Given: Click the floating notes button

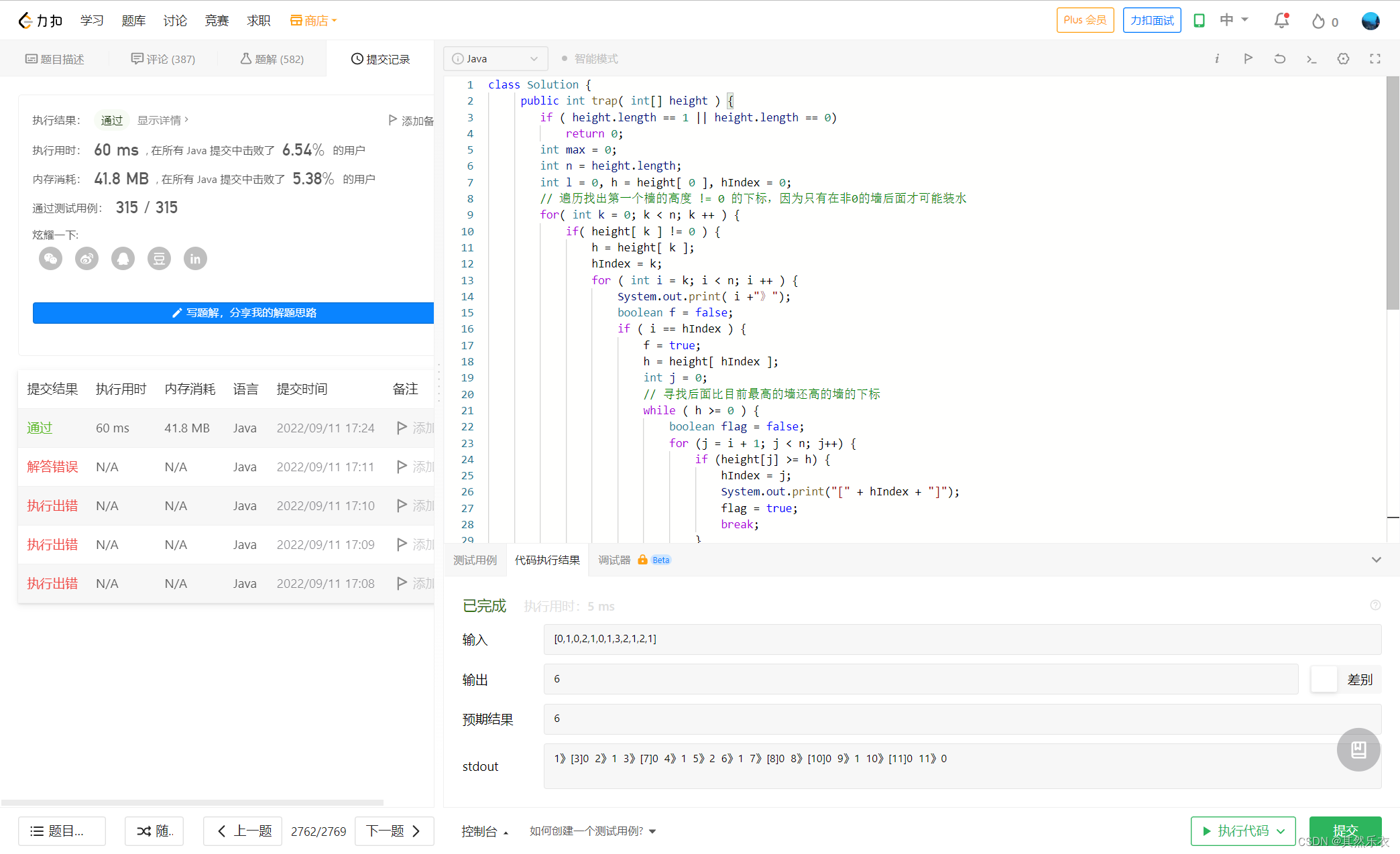Looking at the screenshot, I should tap(1358, 749).
